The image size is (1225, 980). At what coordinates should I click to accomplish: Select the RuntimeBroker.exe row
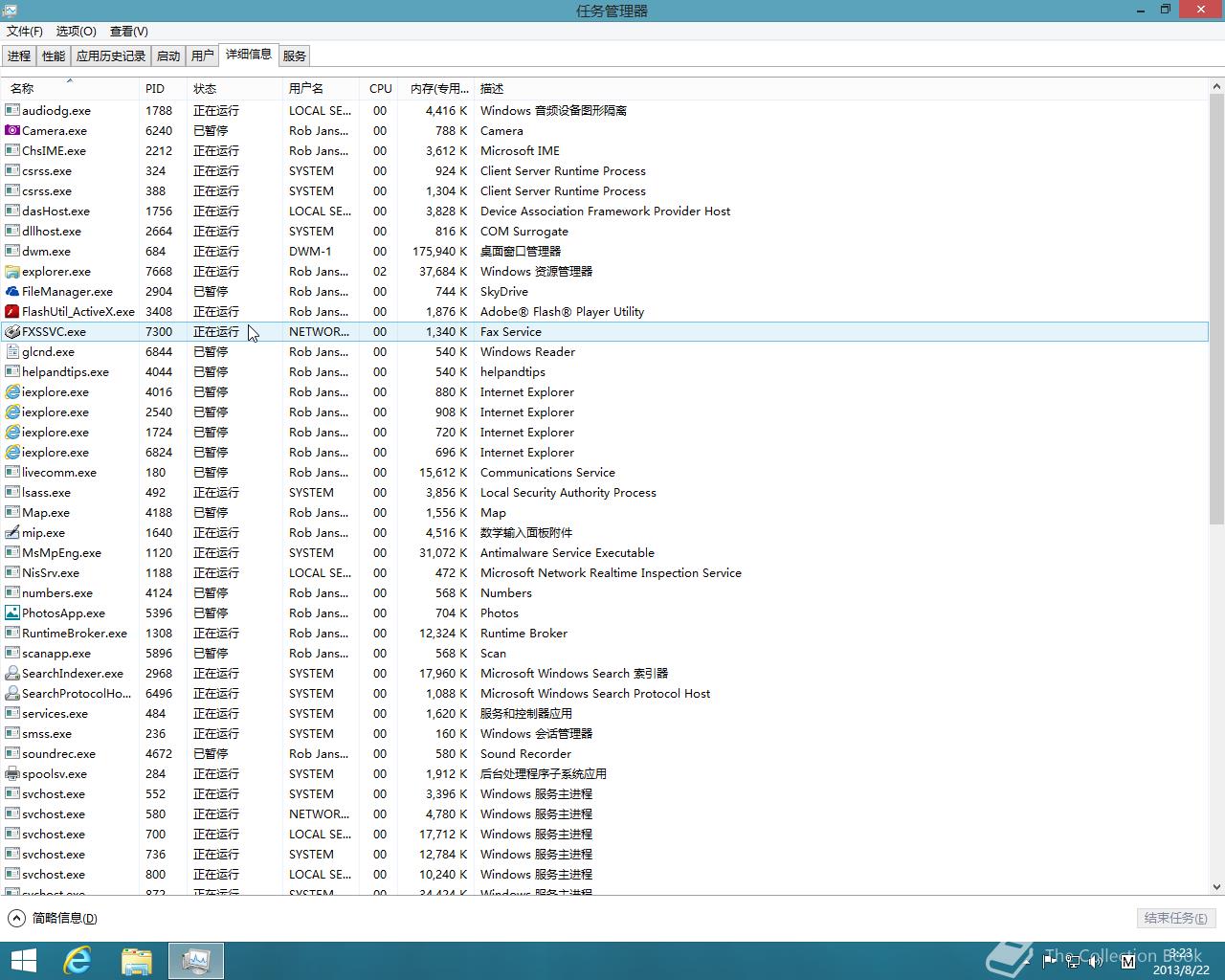coord(605,633)
